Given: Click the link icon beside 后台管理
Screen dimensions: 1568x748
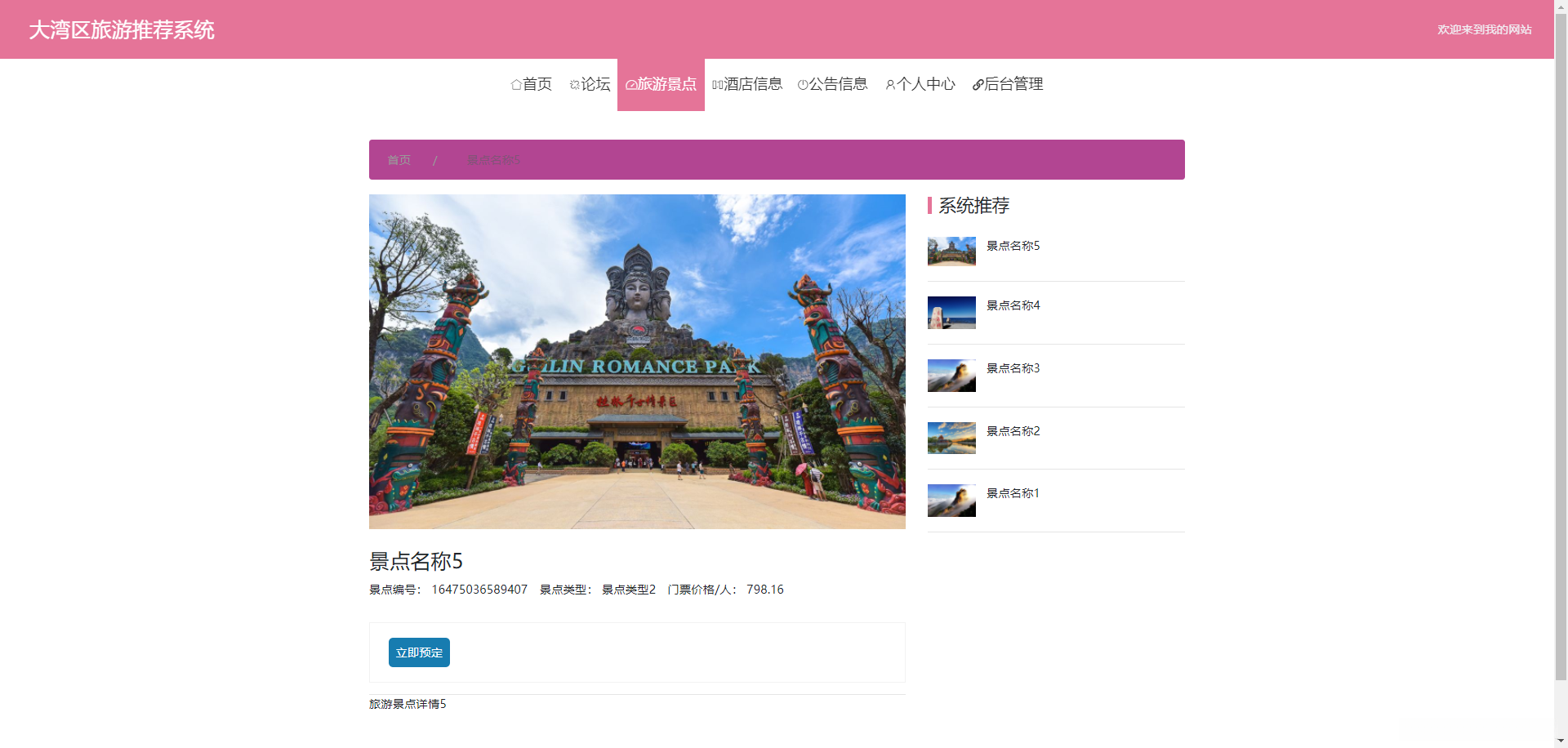Looking at the screenshot, I should point(978,84).
